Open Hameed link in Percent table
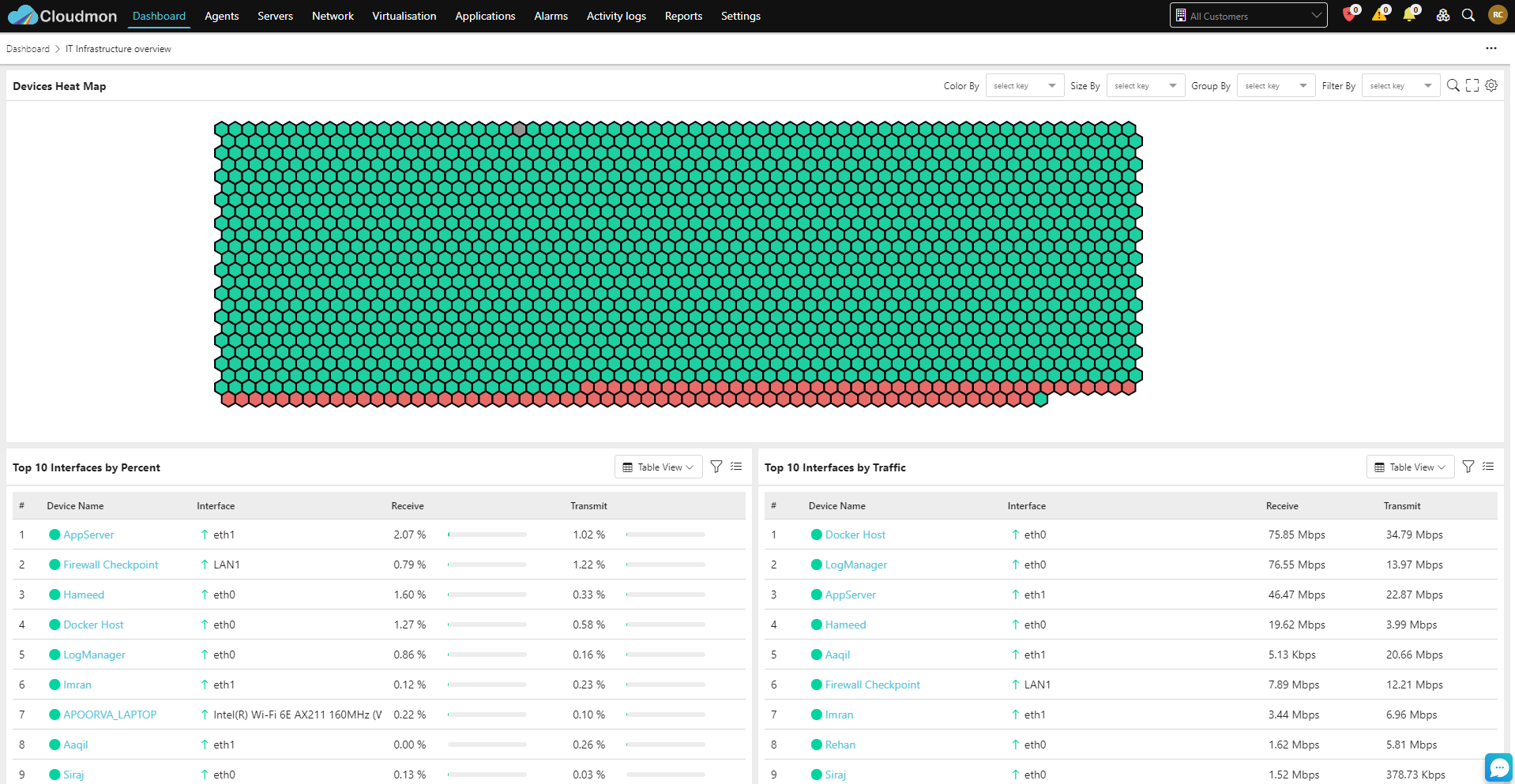Viewport: 1515px width, 784px height. pos(84,595)
